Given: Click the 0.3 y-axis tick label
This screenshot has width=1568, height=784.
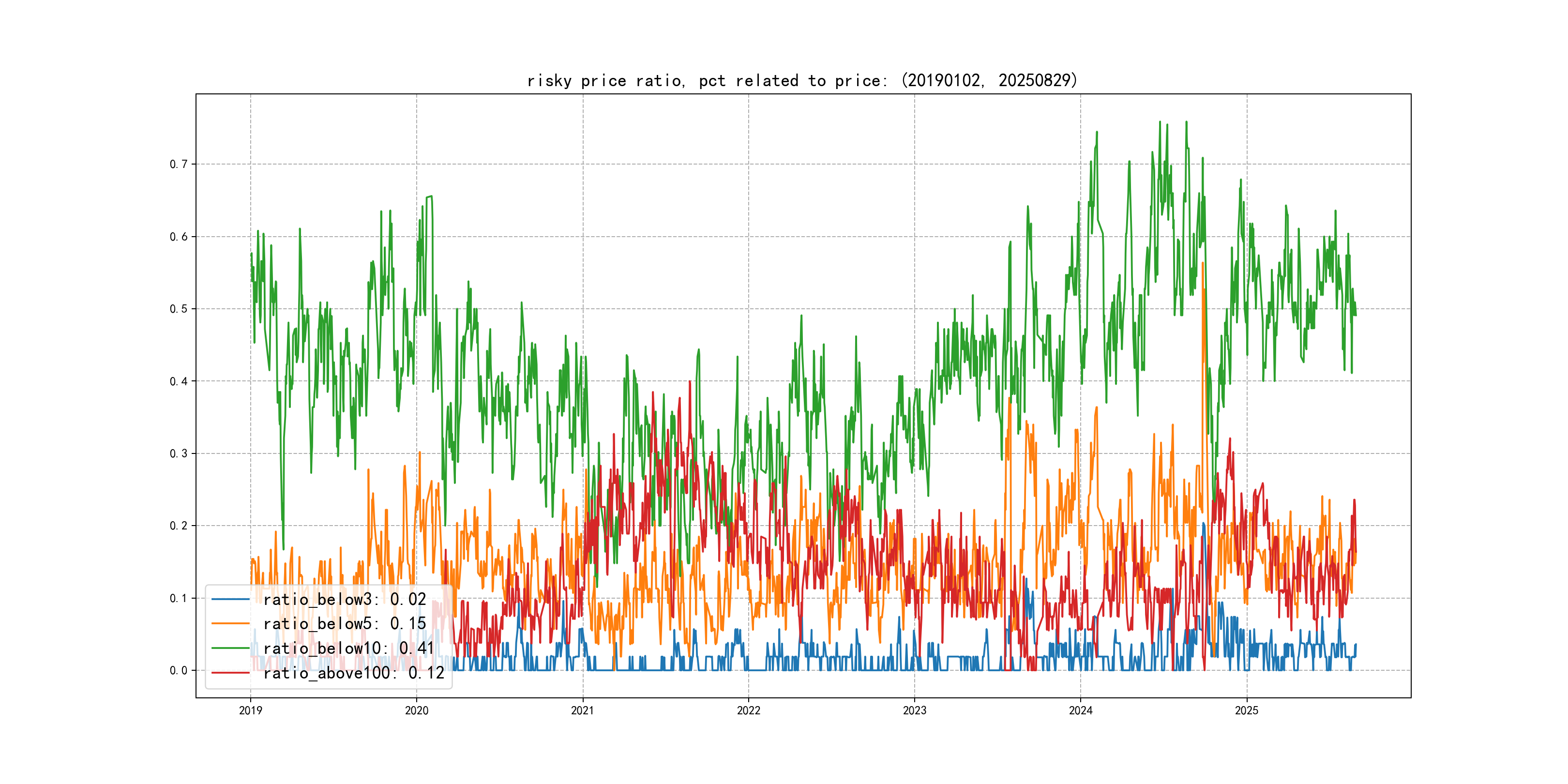Looking at the screenshot, I should [179, 453].
